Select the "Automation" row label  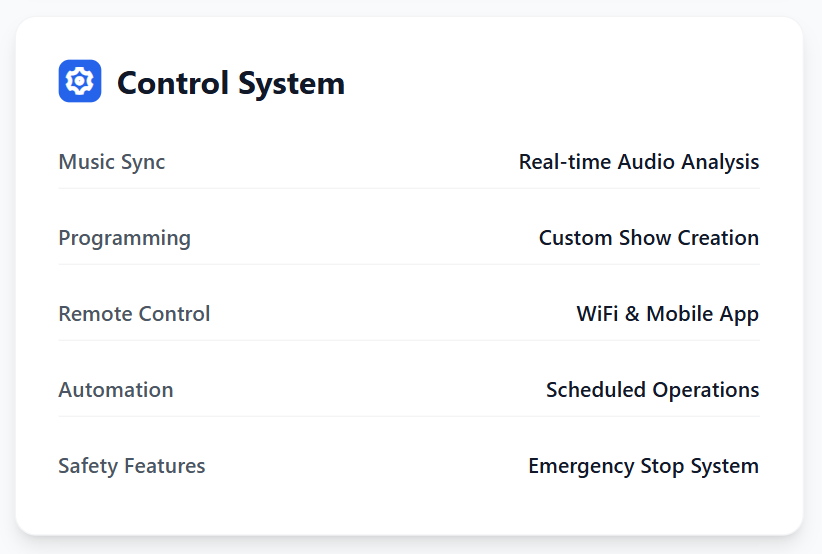pyautogui.click(x=116, y=390)
